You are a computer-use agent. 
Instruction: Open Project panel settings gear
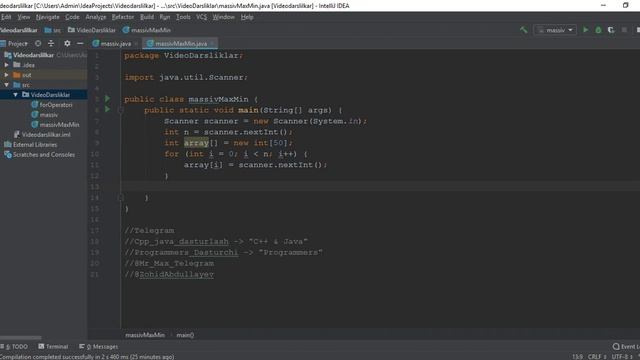pyautogui.click(x=67, y=43)
